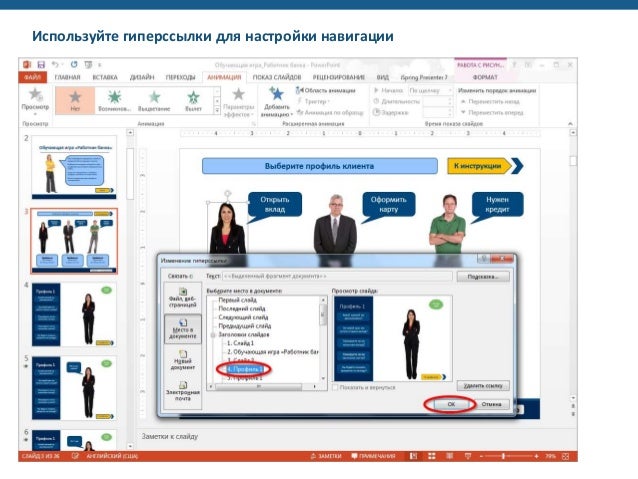Choose 'Файл, веб-страницей' link type in dialog
The image size is (638, 479).
183,297
